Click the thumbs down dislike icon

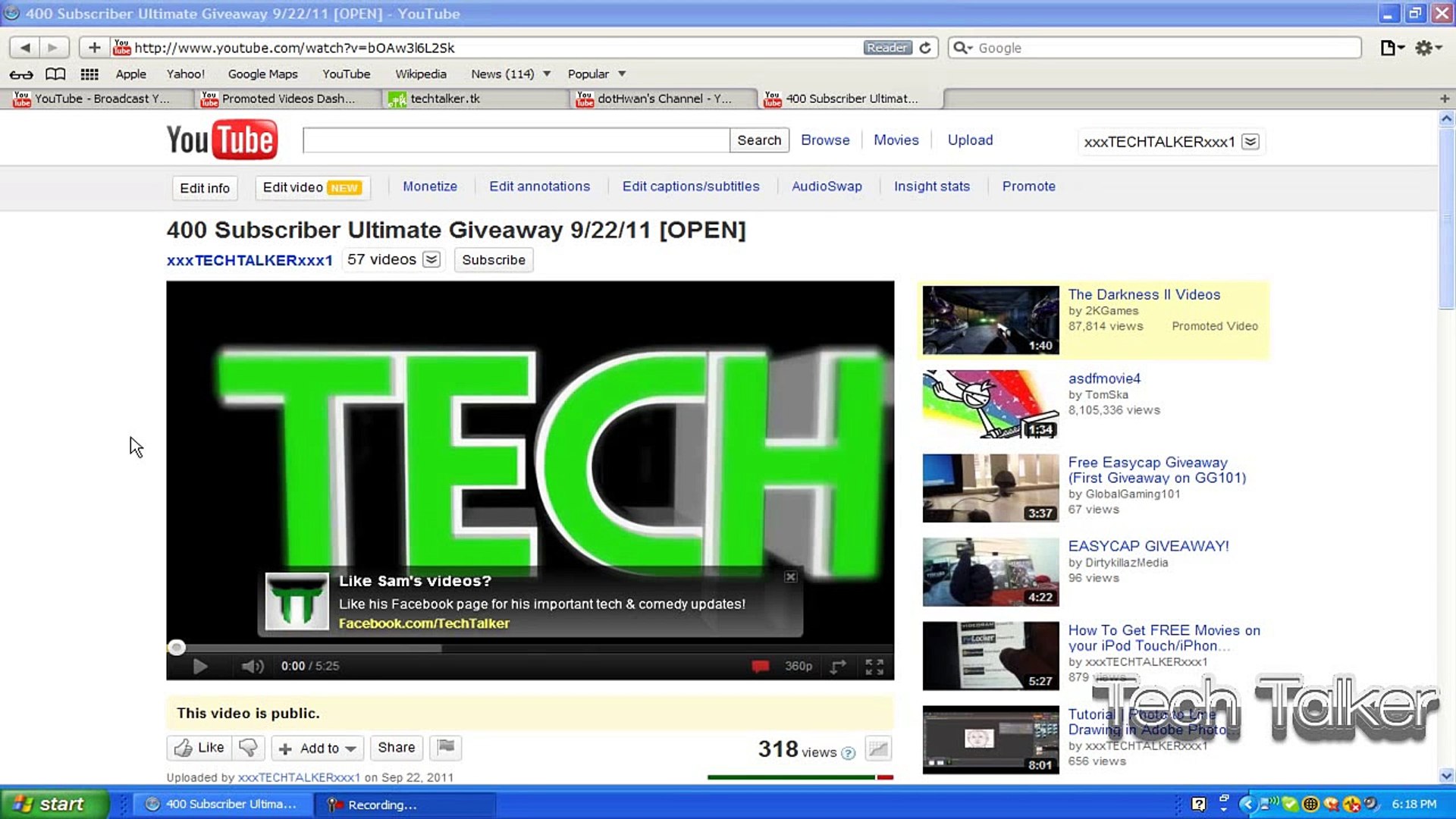point(249,748)
